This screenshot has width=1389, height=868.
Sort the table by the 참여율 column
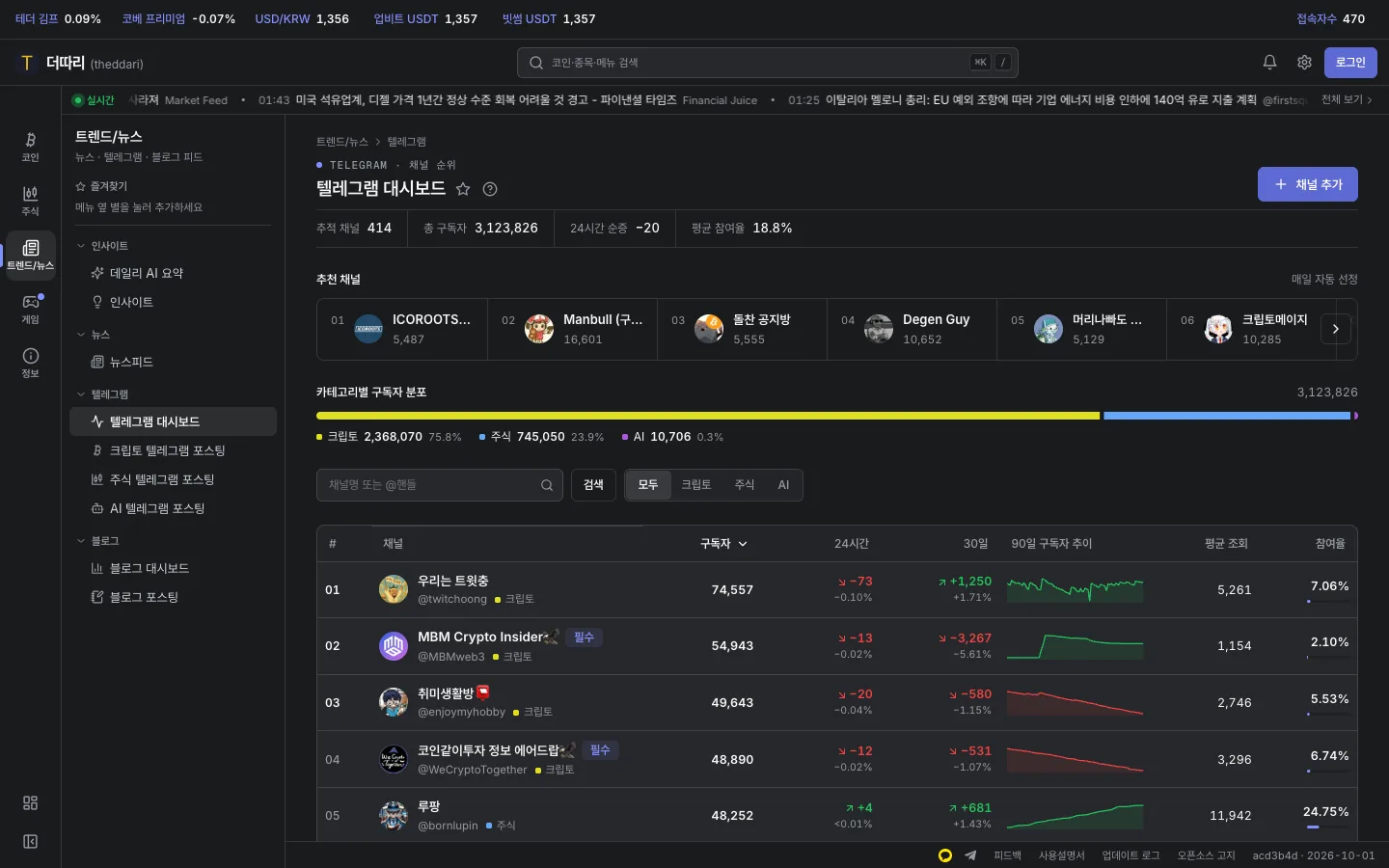pyautogui.click(x=1330, y=544)
